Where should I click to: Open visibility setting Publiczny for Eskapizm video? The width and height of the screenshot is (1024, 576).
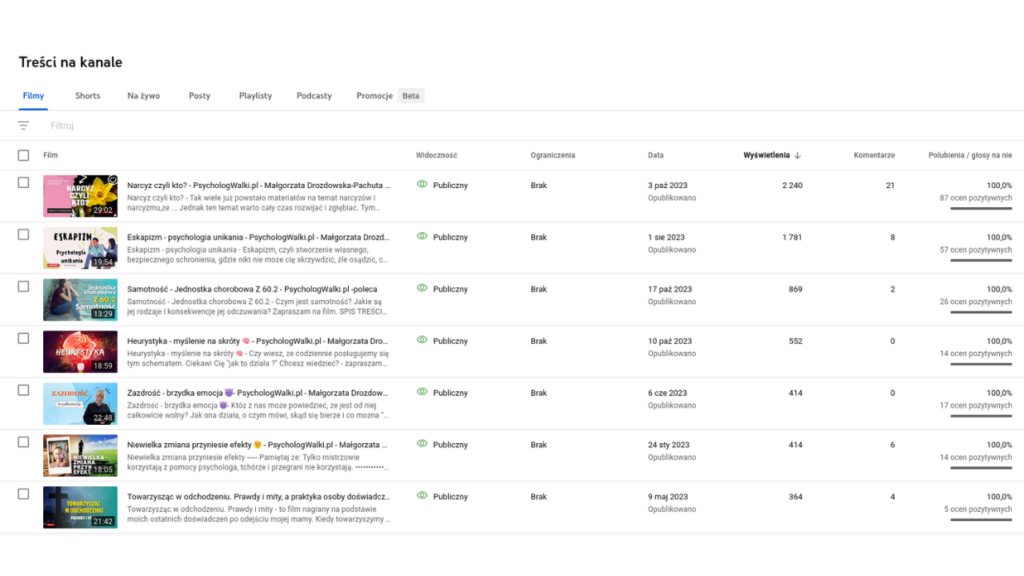tap(452, 237)
